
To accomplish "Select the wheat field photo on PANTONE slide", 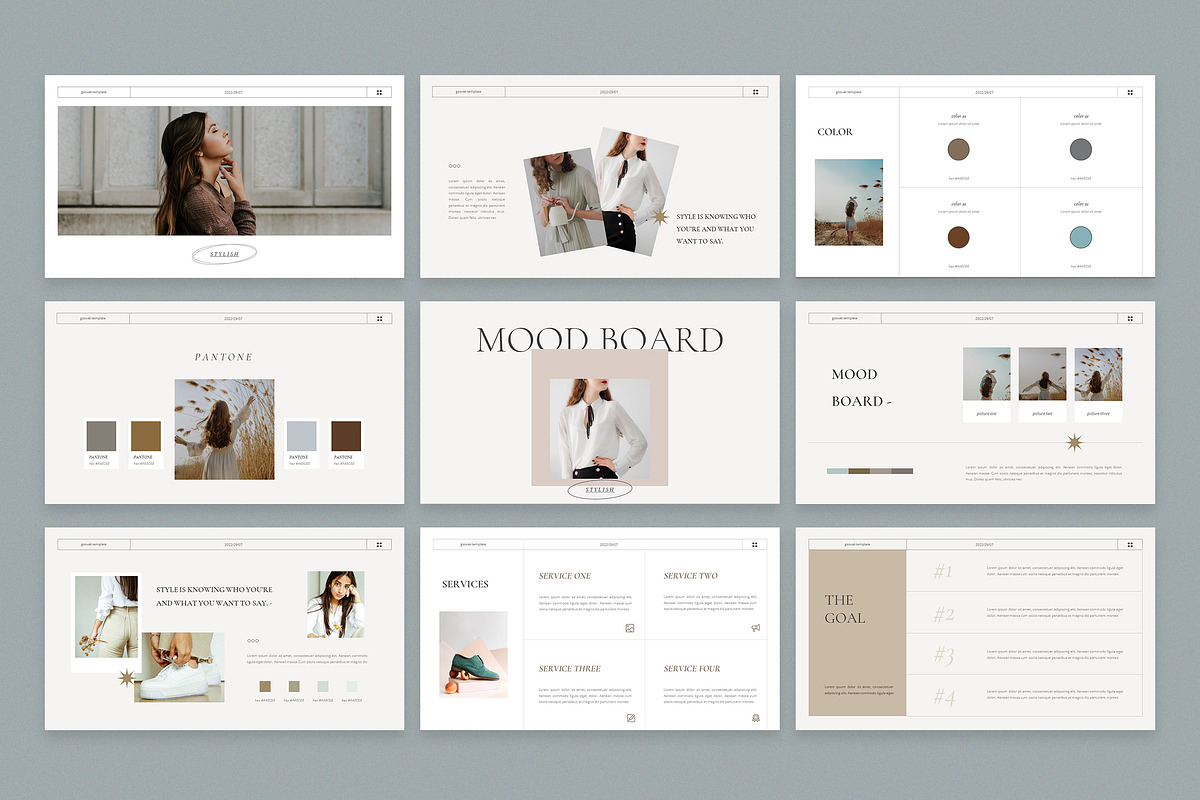I will coord(224,429).
